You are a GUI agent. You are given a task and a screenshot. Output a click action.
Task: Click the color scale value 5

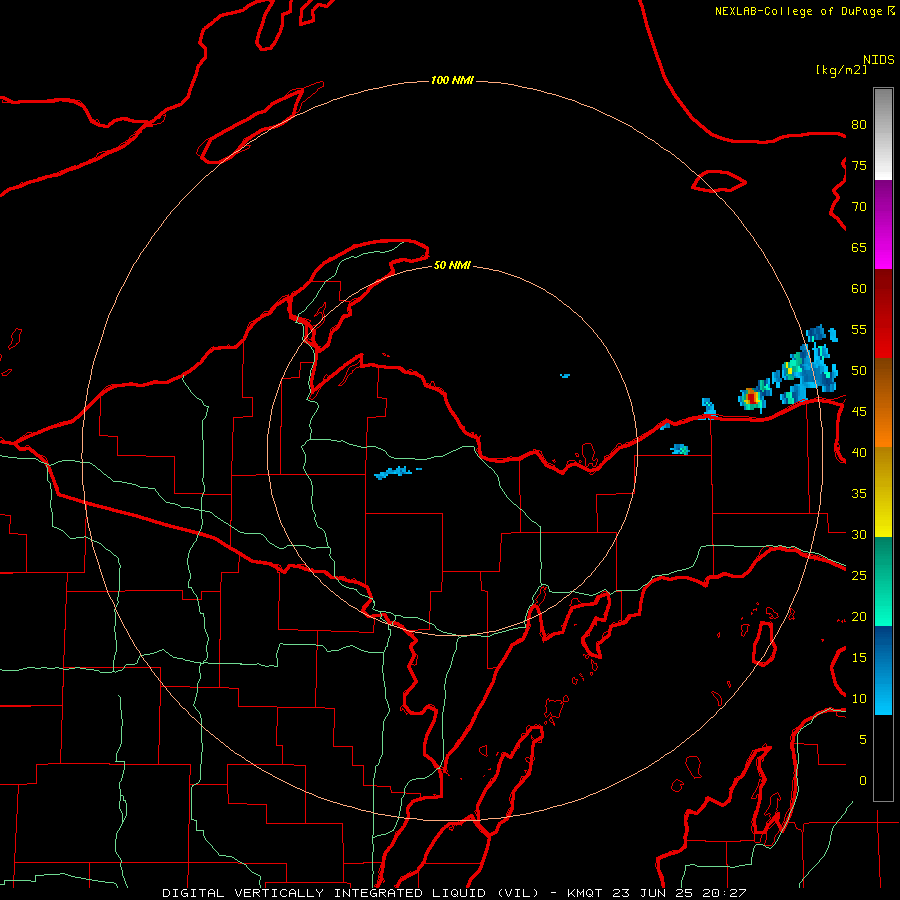[863, 740]
